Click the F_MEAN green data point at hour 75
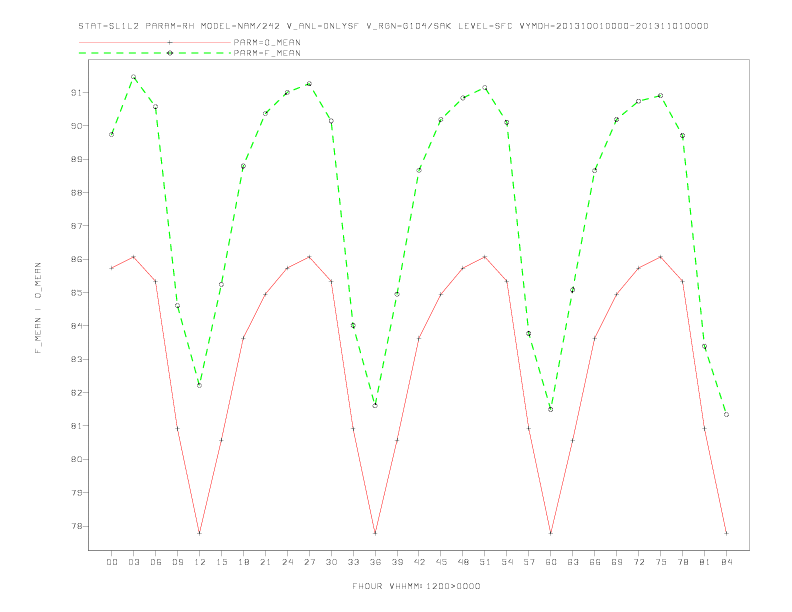Viewport: 792px width, 612px height. pyautogui.click(x=660, y=95)
